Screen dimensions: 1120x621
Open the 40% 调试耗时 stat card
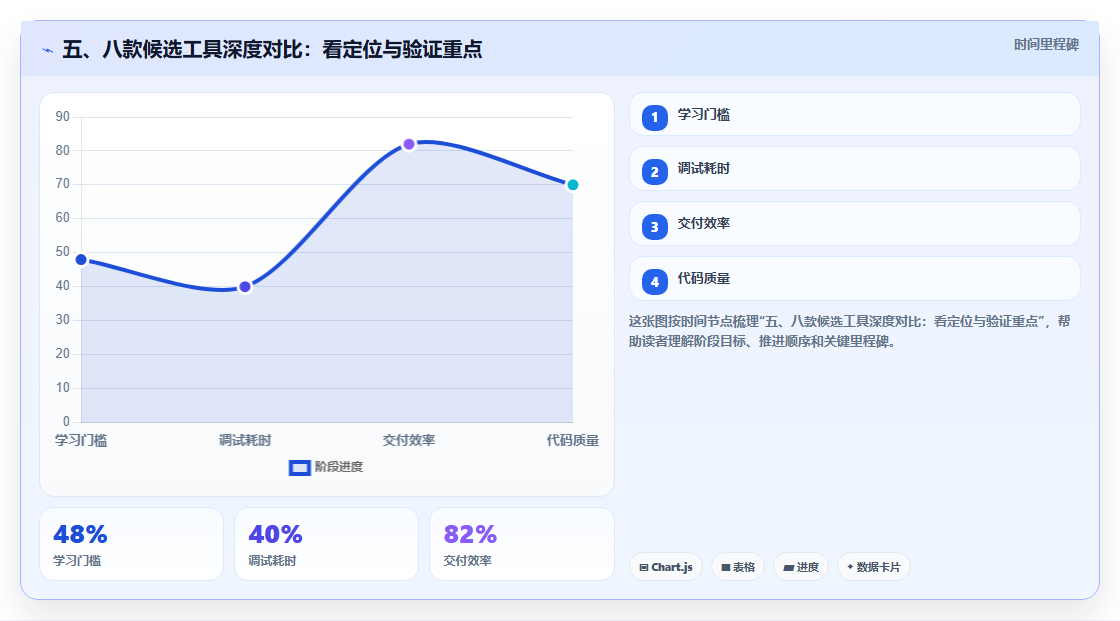pyautogui.click(x=326, y=544)
